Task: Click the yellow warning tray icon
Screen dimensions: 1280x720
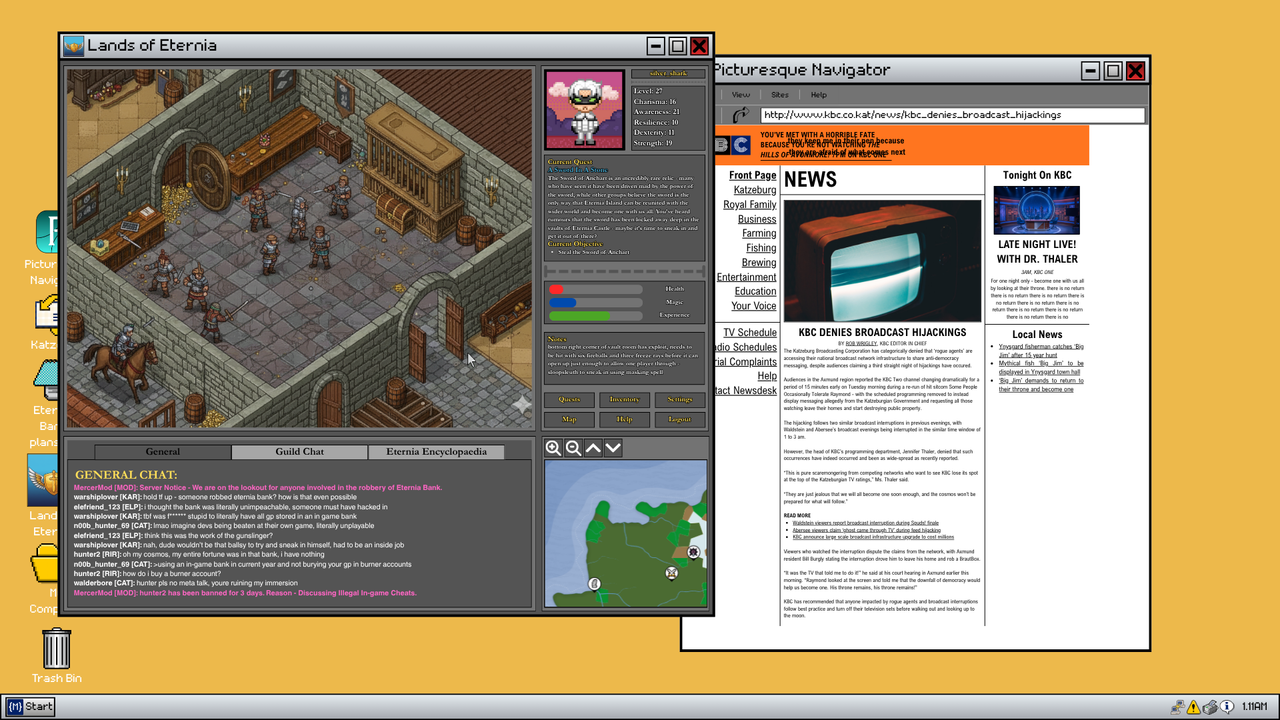Action: [1192, 707]
